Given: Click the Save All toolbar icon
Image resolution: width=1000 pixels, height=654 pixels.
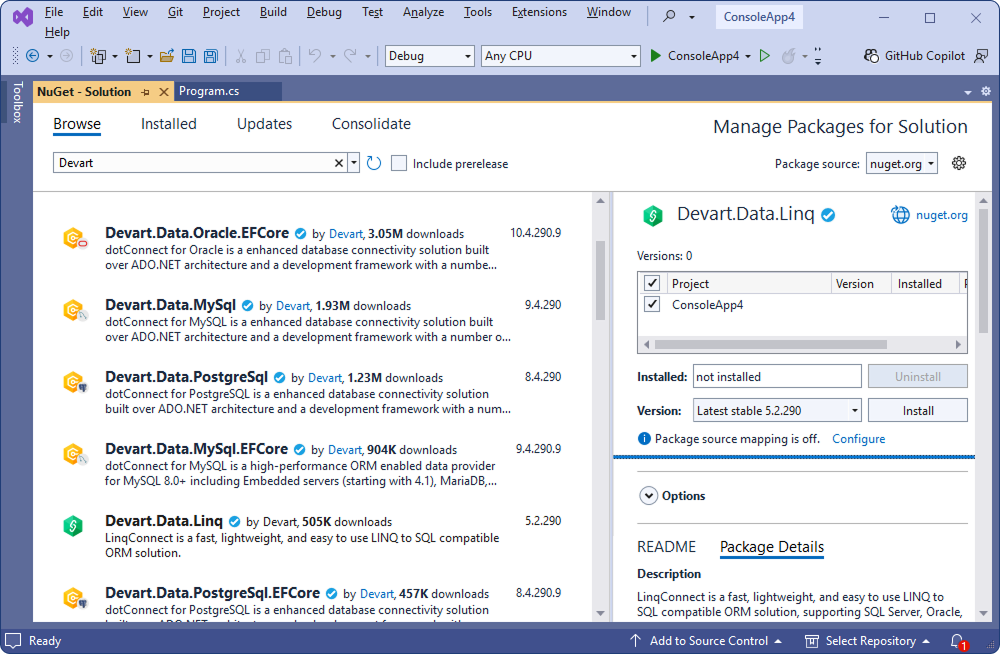Looking at the screenshot, I should [x=210, y=56].
